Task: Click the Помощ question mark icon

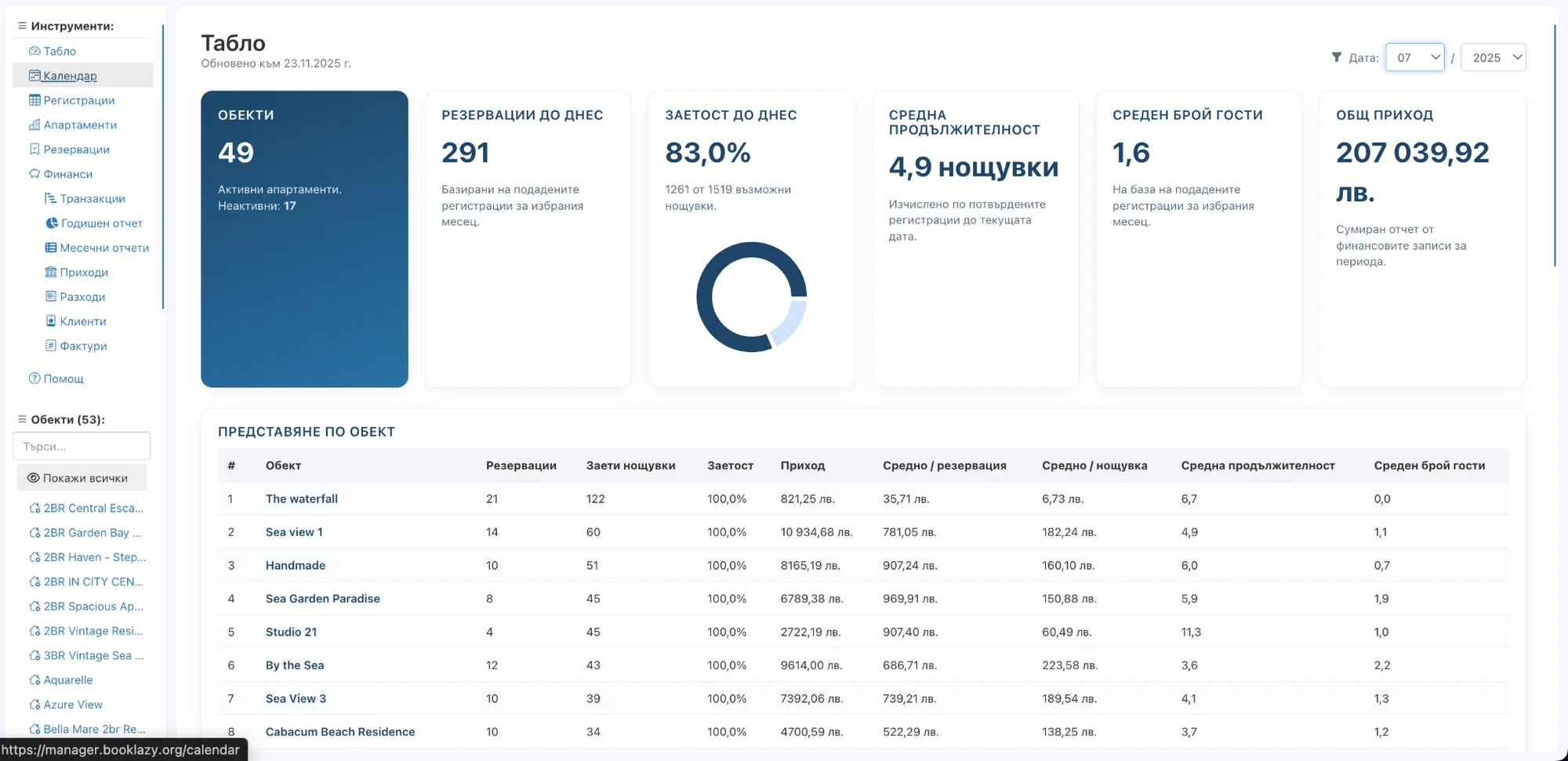Action: (x=34, y=379)
